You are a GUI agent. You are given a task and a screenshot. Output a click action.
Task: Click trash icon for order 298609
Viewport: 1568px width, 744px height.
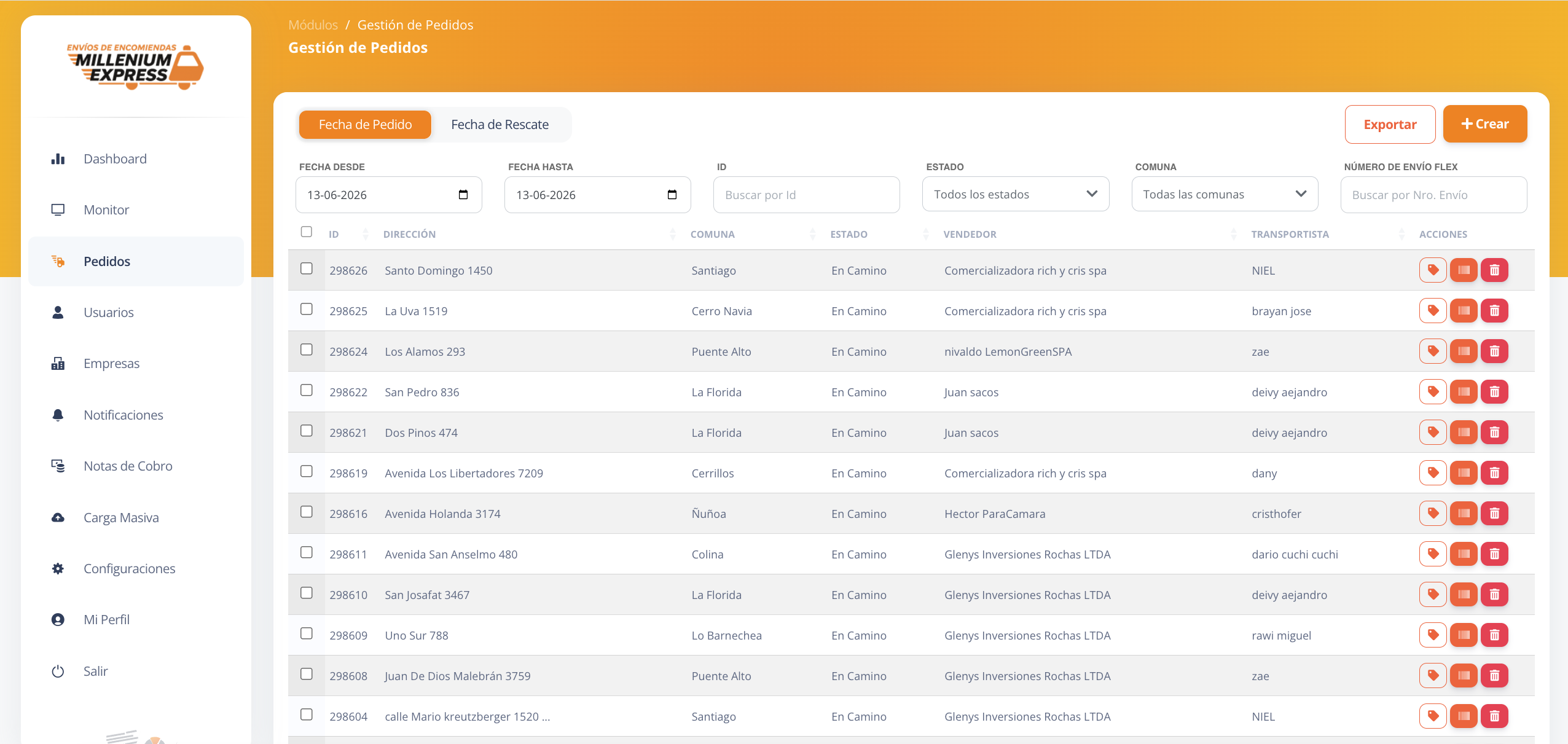(x=1494, y=635)
